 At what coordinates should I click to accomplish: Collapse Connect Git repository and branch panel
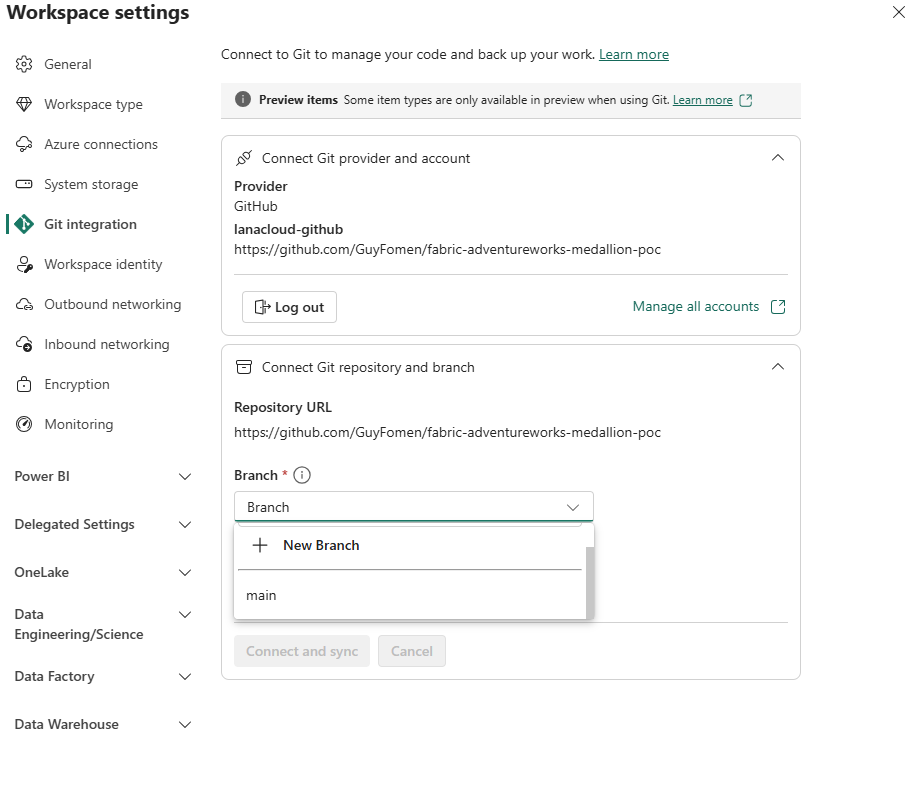click(x=778, y=367)
